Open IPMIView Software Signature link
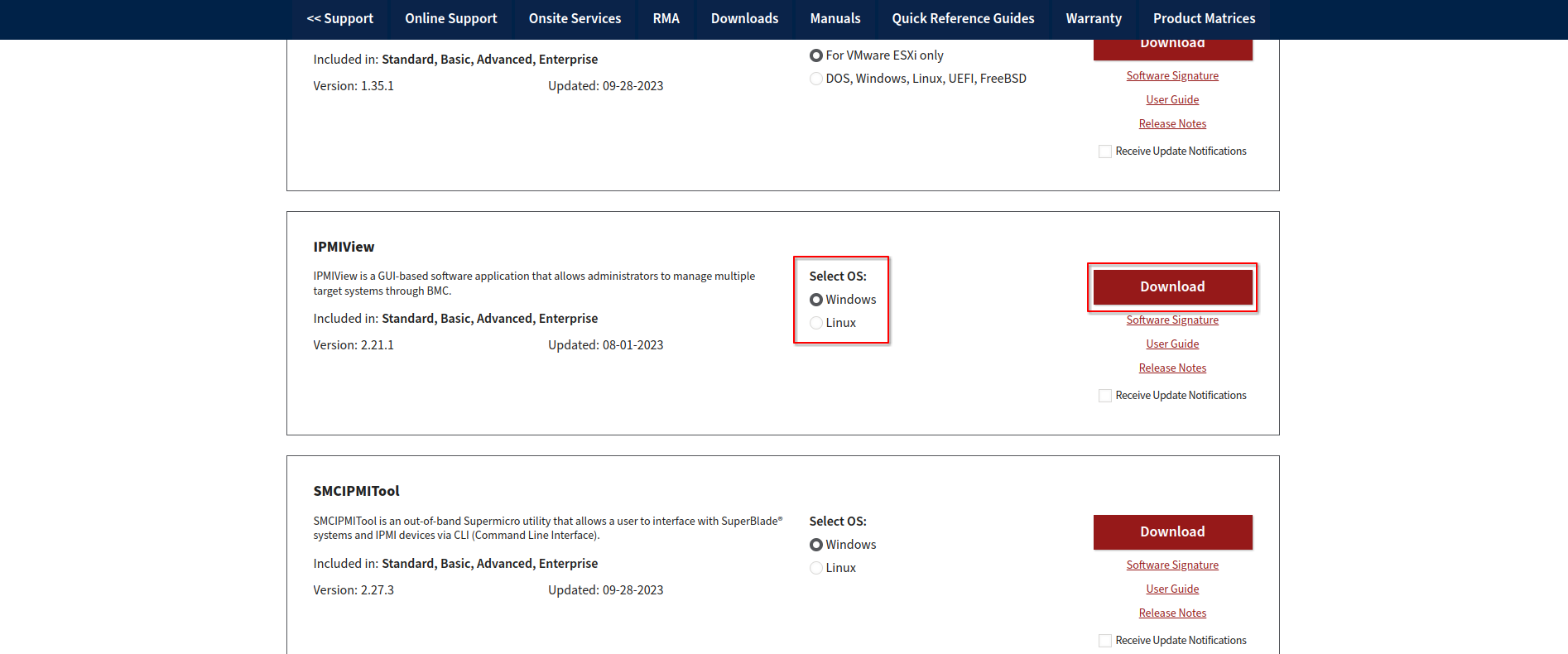The height and width of the screenshot is (654, 1568). [x=1172, y=320]
